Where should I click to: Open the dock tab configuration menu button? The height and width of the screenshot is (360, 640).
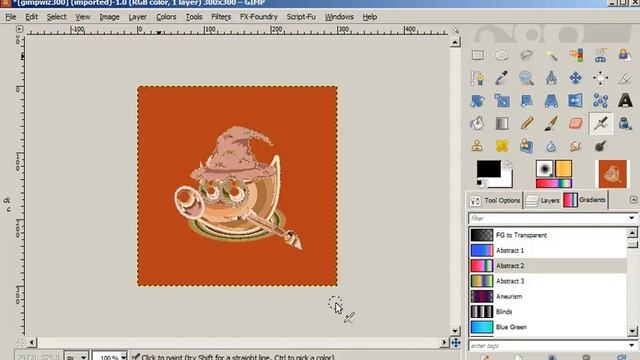pyautogui.click(x=633, y=200)
